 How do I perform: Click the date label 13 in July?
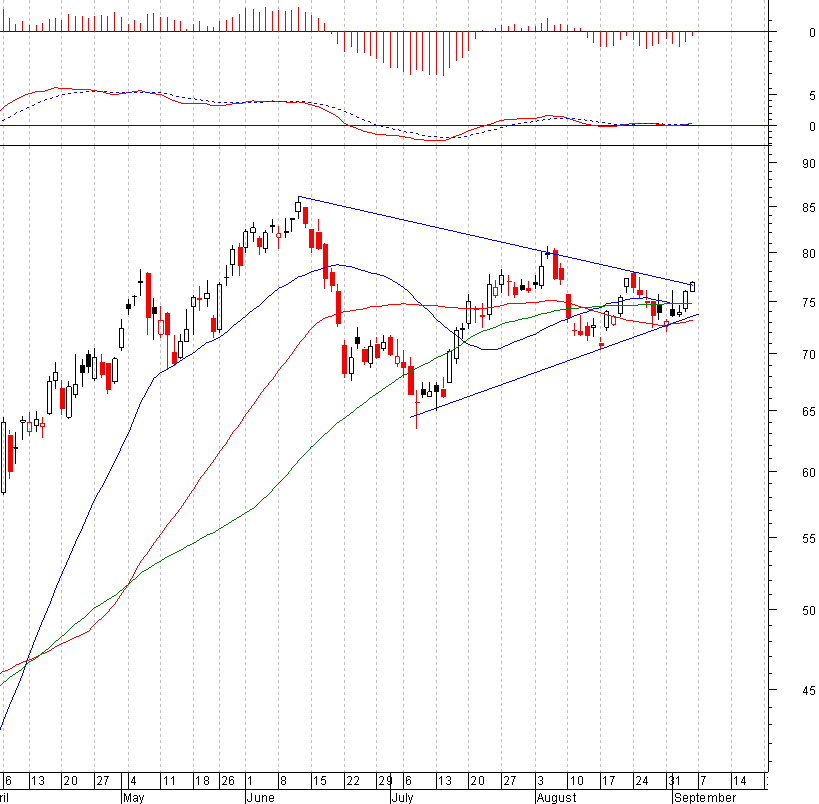click(444, 781)
